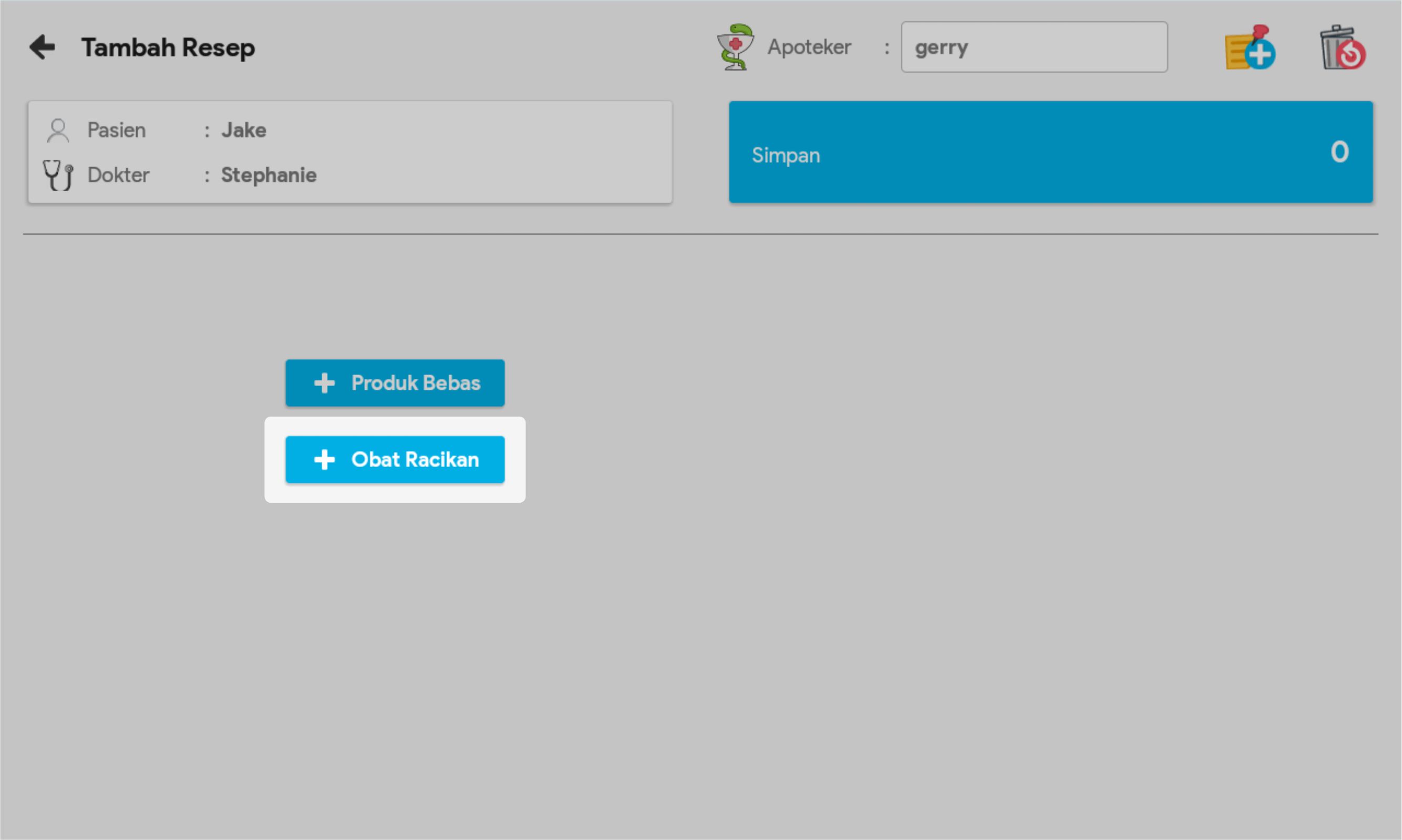The height and width of the screenshot is (840, 1402).
Task: Click the trash restore icon
Action: (1343, 48)
